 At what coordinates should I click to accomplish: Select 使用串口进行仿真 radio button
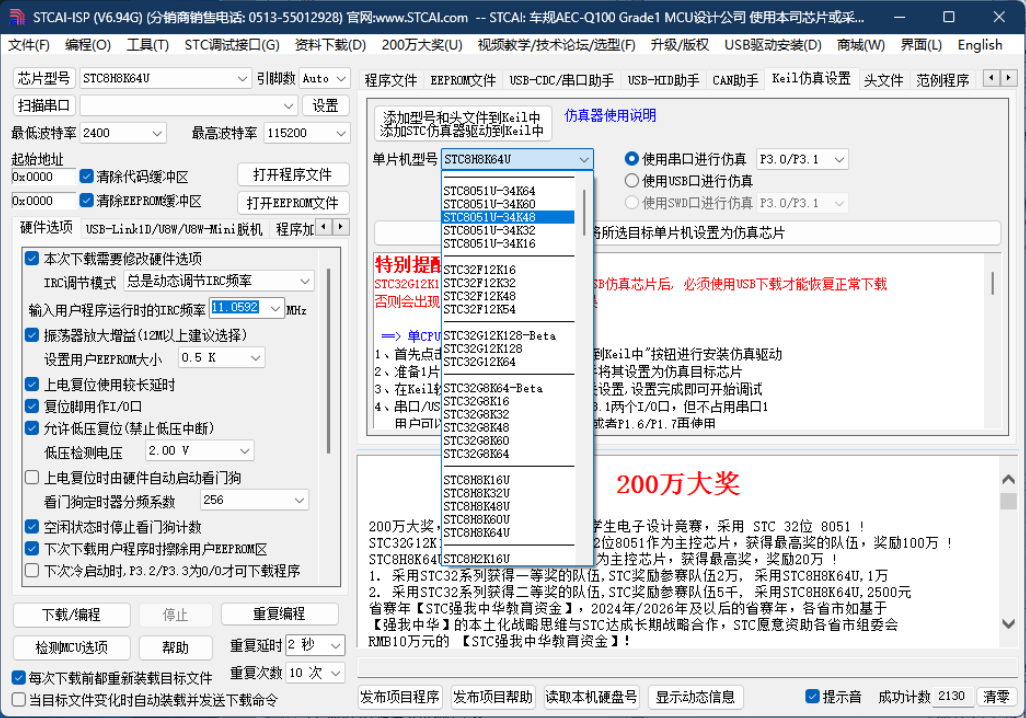631,159
